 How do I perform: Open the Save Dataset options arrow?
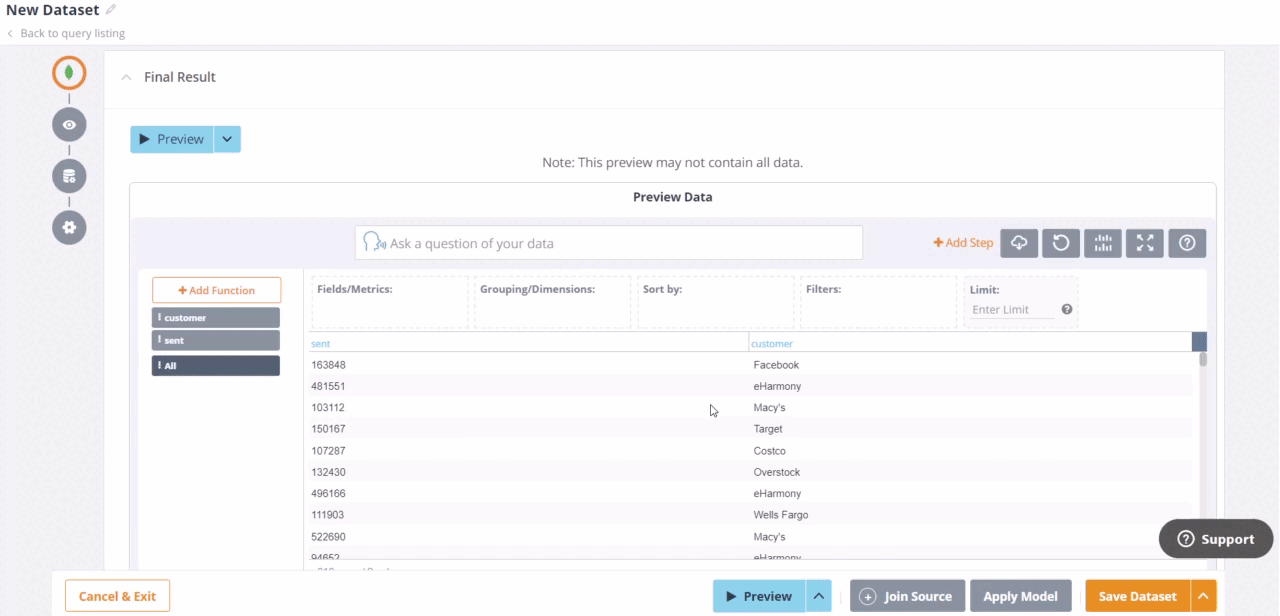[1204, 596]
